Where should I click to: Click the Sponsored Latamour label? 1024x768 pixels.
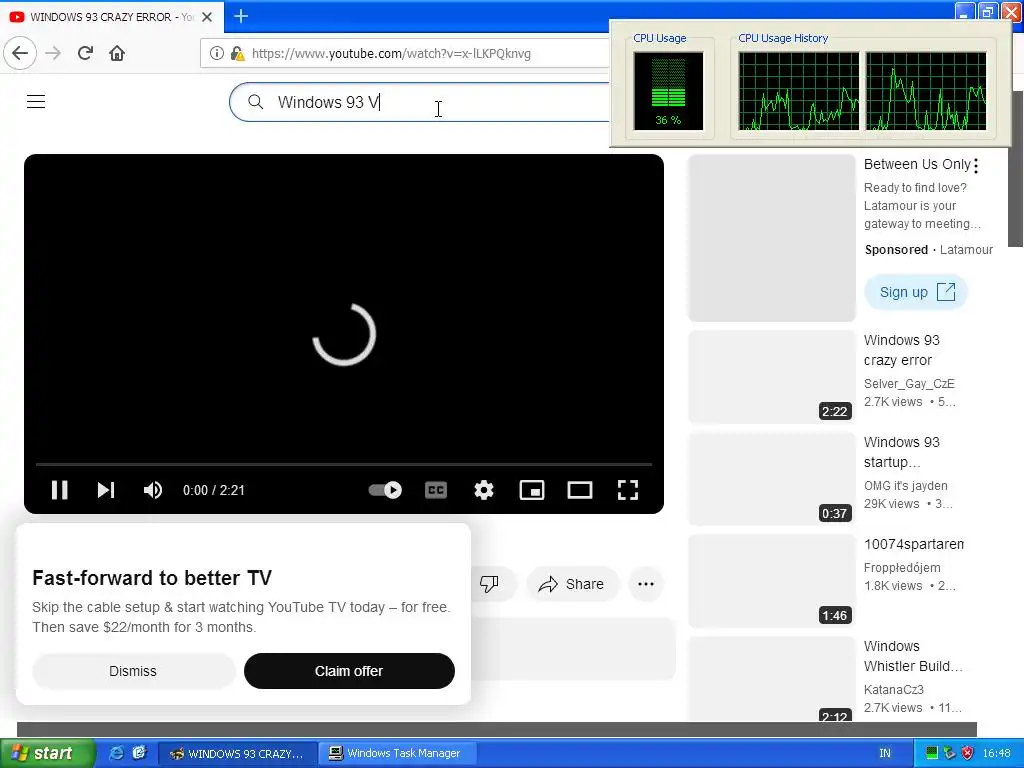pyautogui.click(x=929, y=249)
